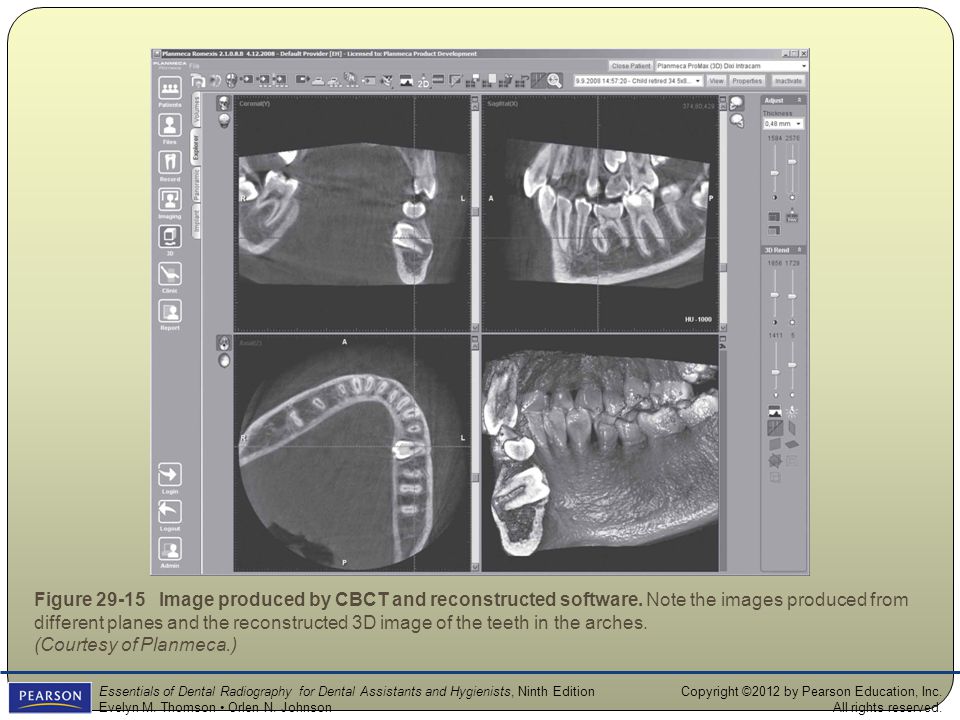Select front skull view beside Coronal panel

[224, 103]
